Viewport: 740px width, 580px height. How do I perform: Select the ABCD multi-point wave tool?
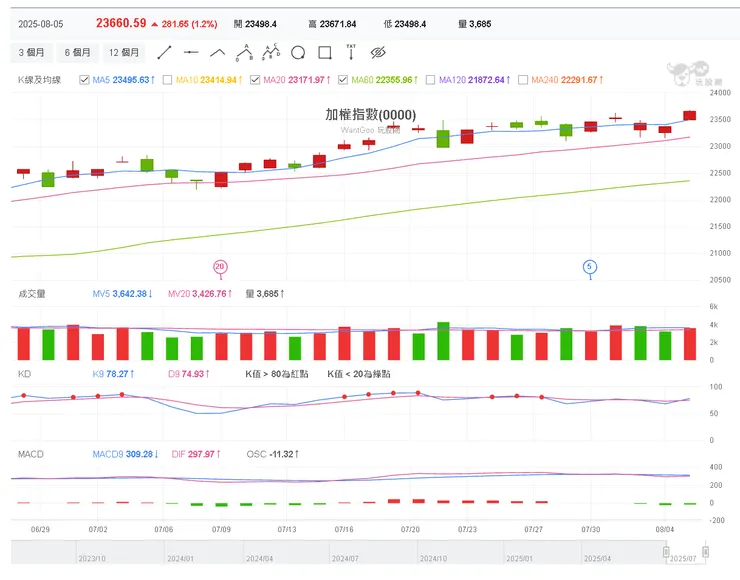pos(271,52)
